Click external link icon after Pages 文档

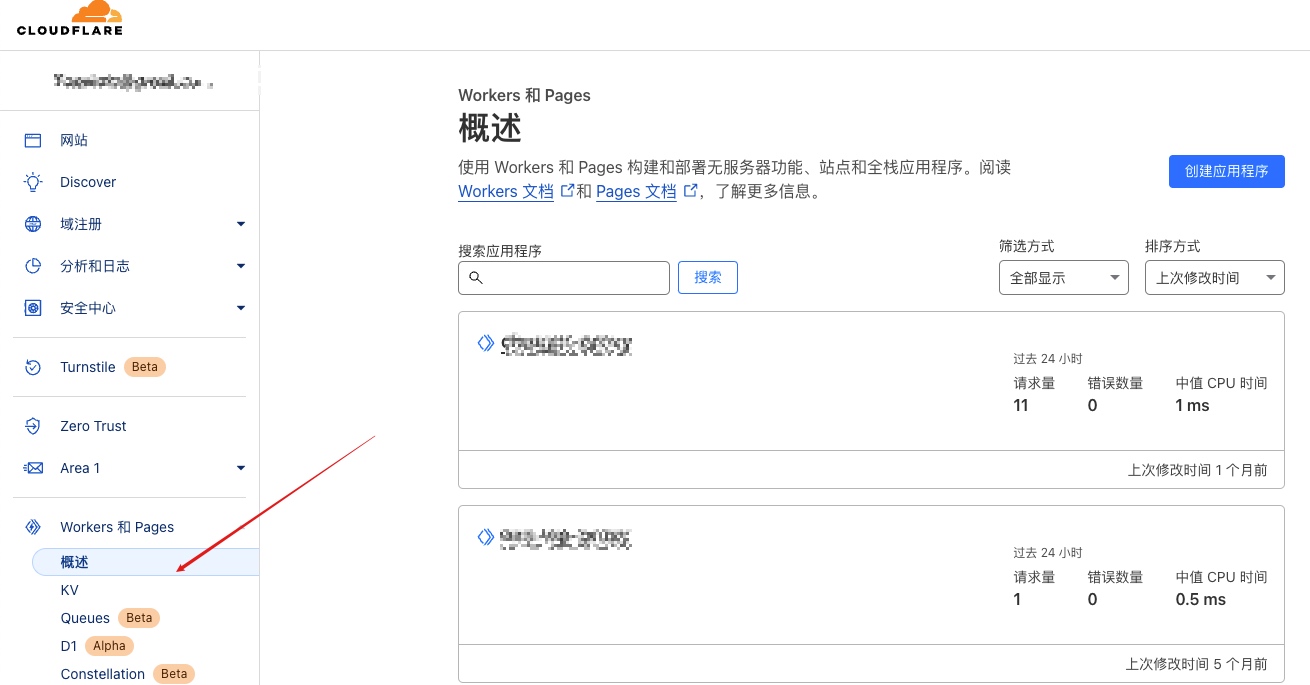point(690,190)
